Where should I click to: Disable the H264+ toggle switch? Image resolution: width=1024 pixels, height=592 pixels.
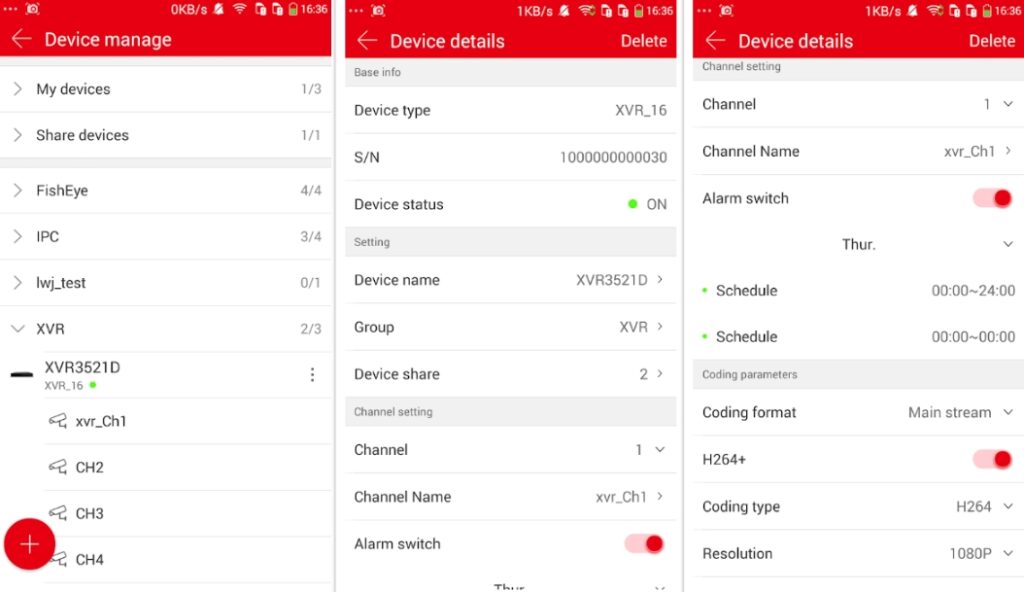[992, 459]
